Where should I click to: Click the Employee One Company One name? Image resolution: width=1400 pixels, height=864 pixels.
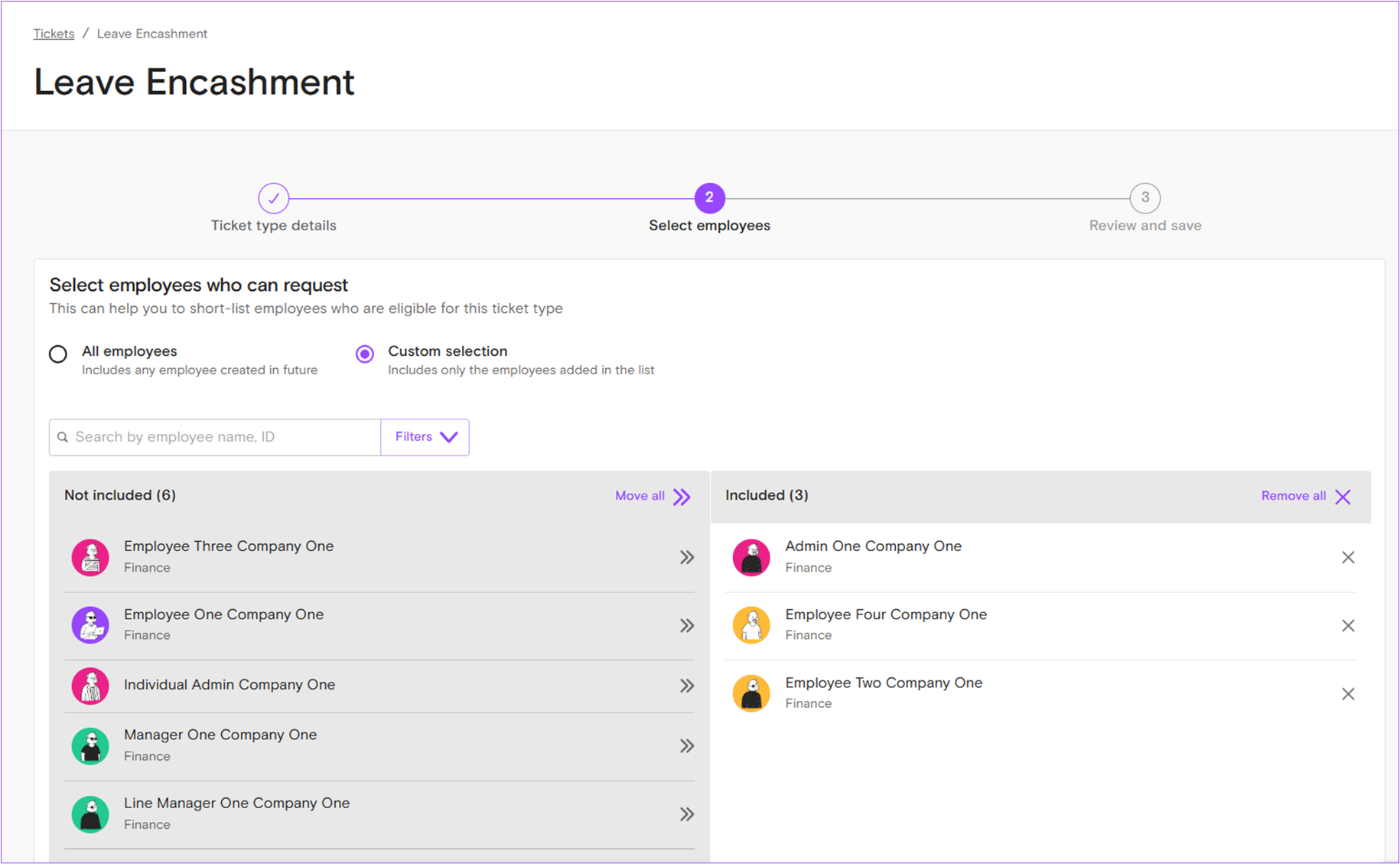[223, 615]
